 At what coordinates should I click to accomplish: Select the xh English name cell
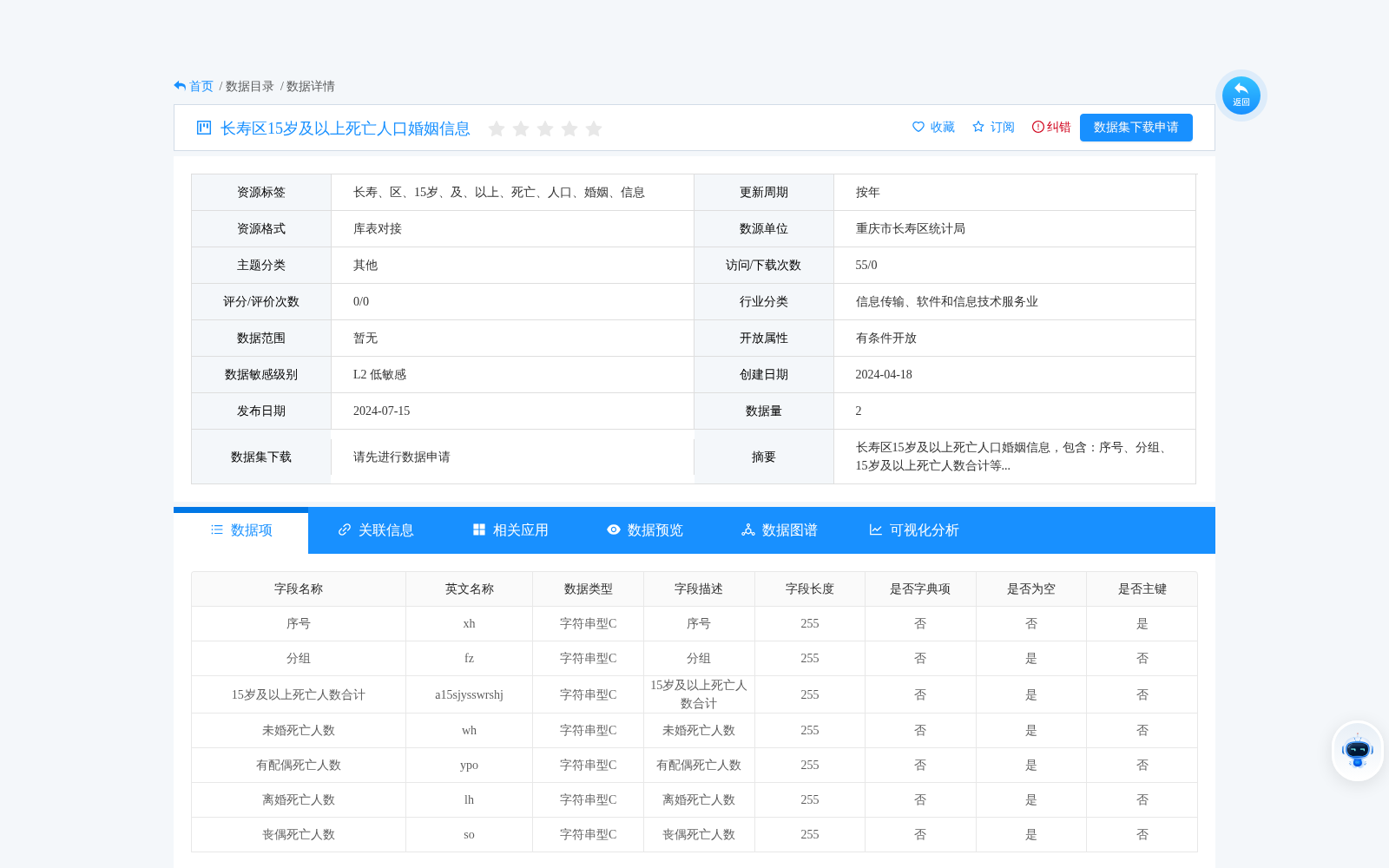[470, 623]
